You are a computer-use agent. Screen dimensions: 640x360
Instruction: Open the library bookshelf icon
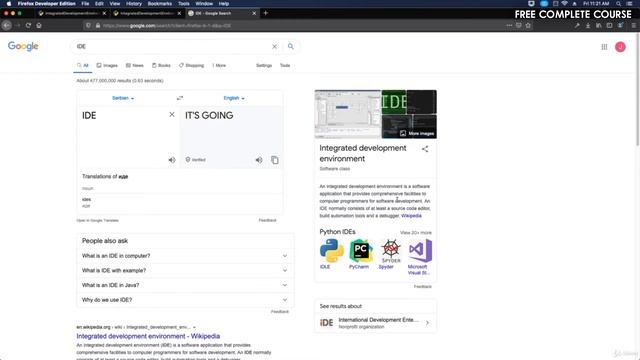pos(598,25)
